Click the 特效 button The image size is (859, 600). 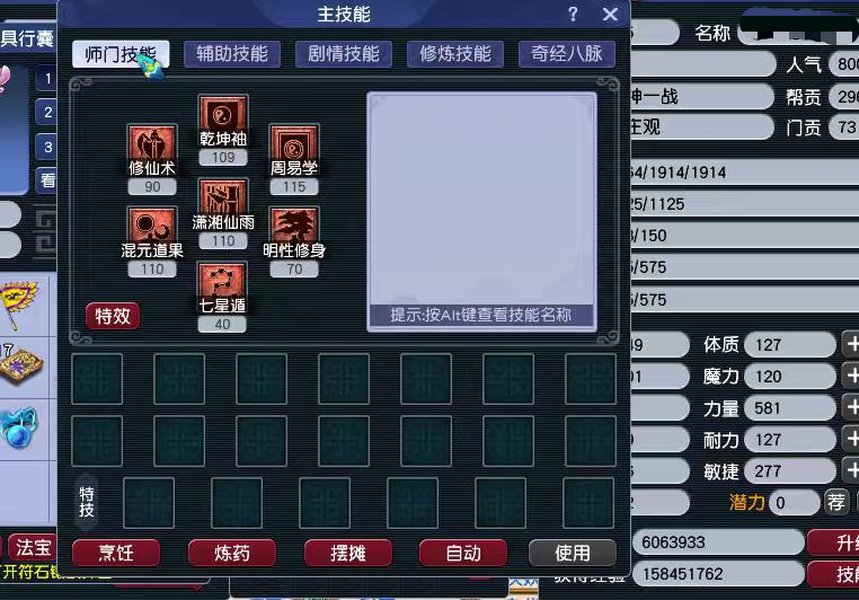point(112,316)
